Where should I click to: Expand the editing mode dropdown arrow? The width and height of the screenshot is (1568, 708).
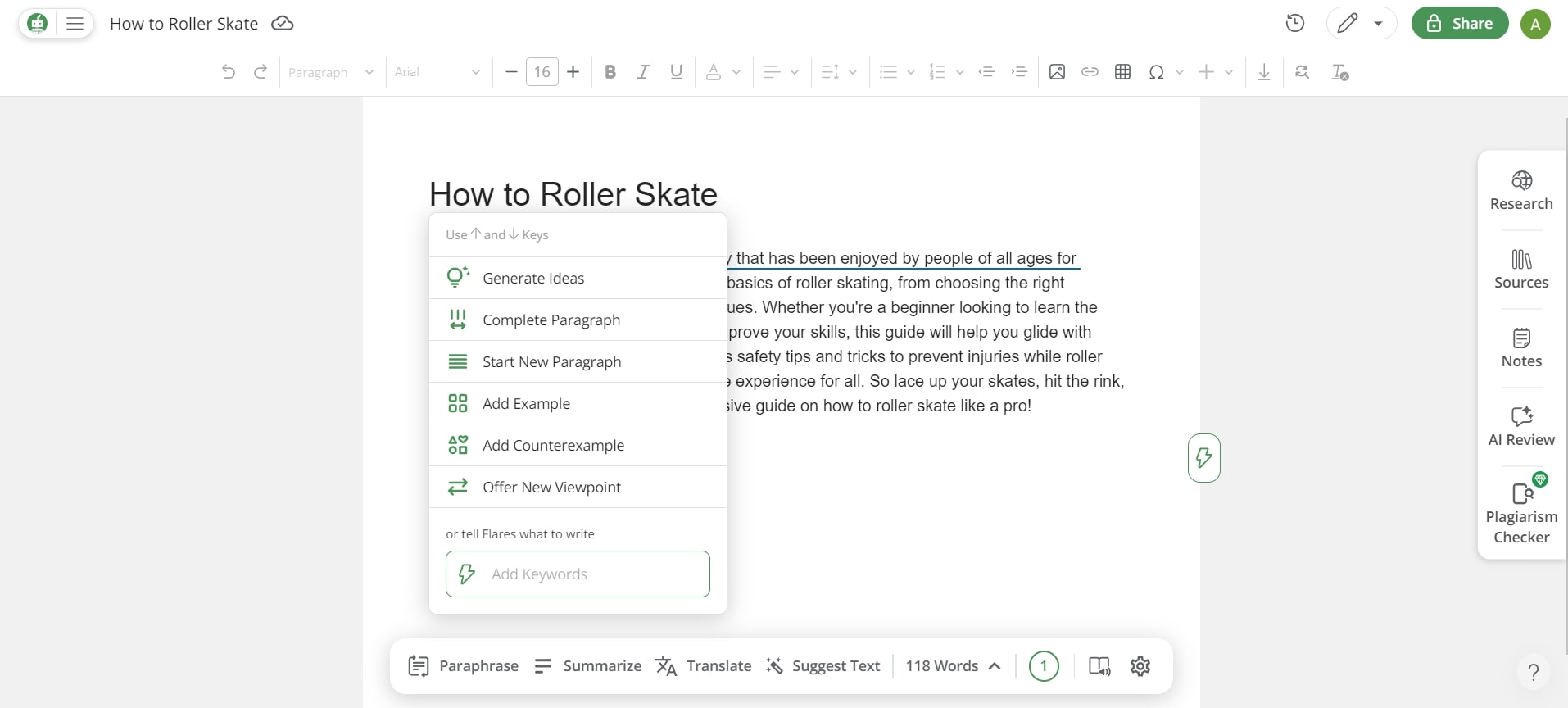point(1379,24)
